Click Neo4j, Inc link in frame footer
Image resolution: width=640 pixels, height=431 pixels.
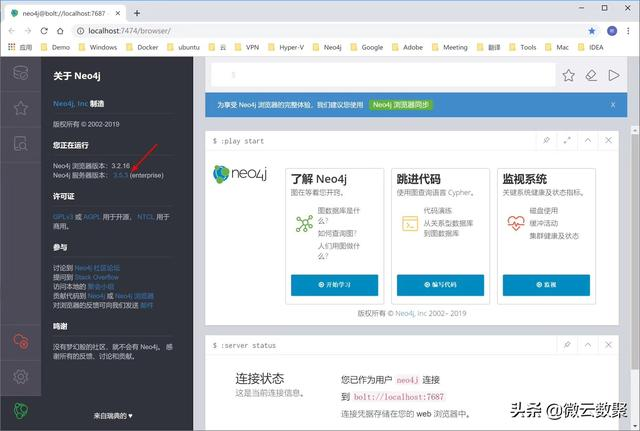[x=411, y=313]
